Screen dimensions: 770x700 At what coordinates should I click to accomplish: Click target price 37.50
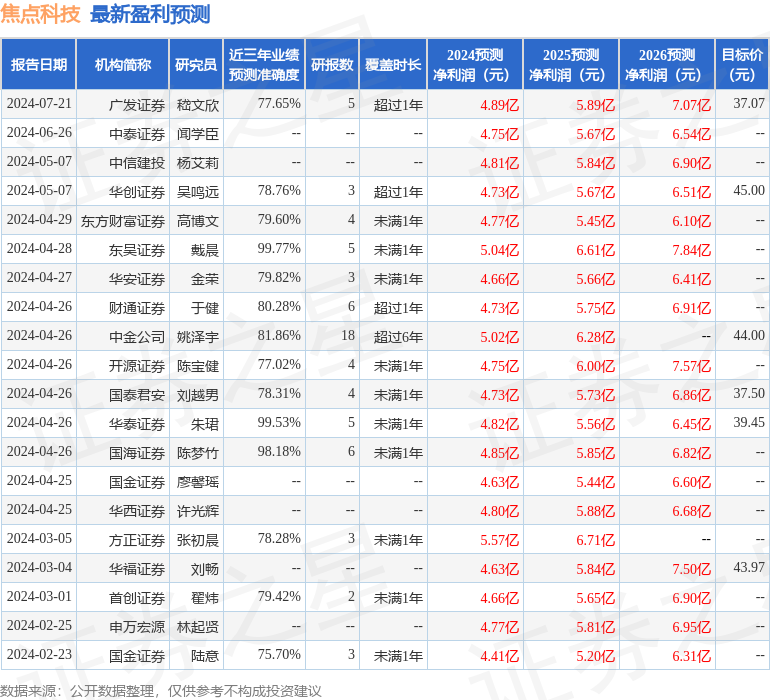click(749, 393)
